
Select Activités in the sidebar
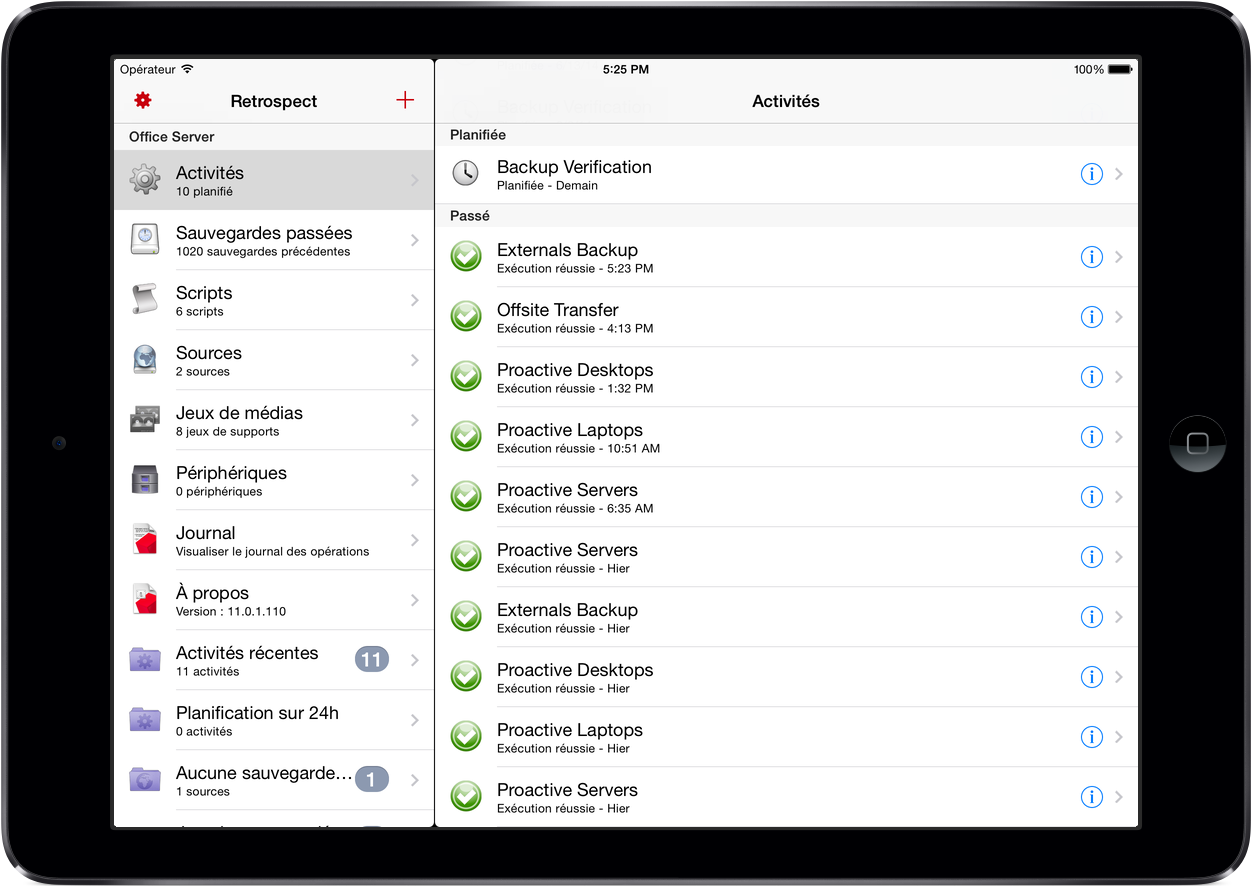tap(274, 180)
